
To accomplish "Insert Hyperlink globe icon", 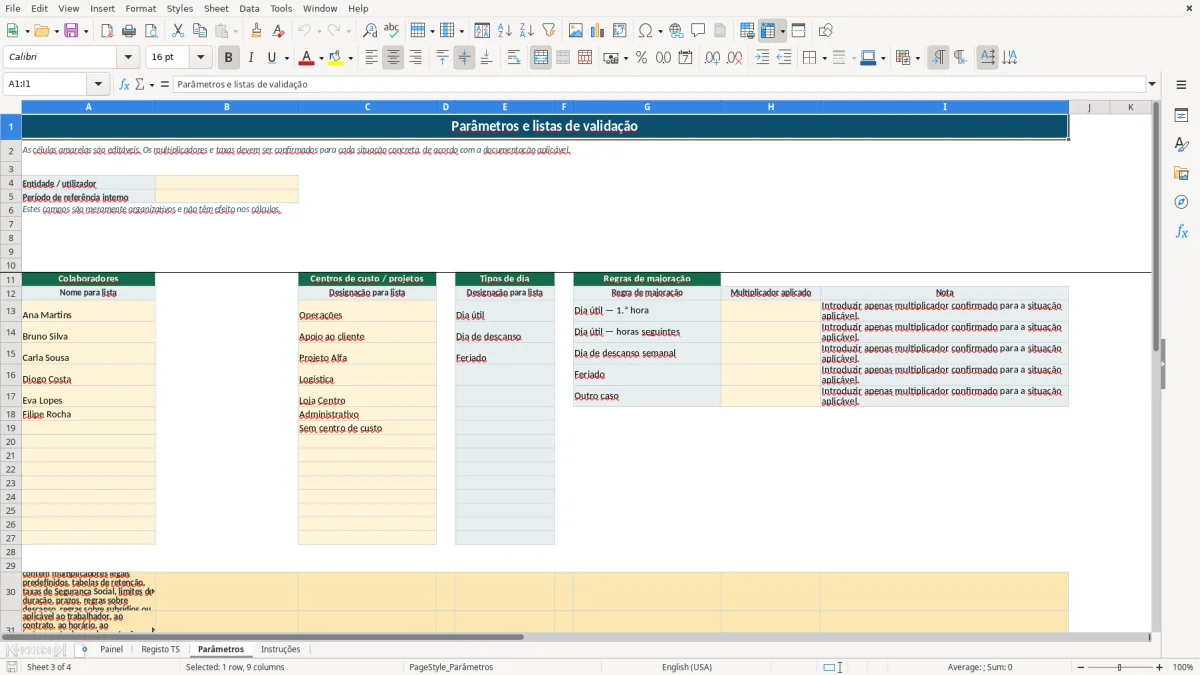I will [x=676, y=31].
